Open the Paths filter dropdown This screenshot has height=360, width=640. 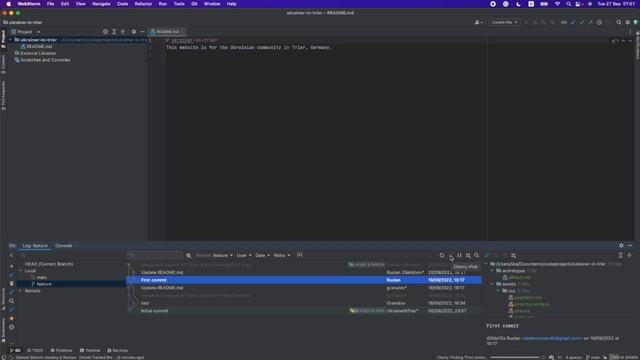point(282,256)
